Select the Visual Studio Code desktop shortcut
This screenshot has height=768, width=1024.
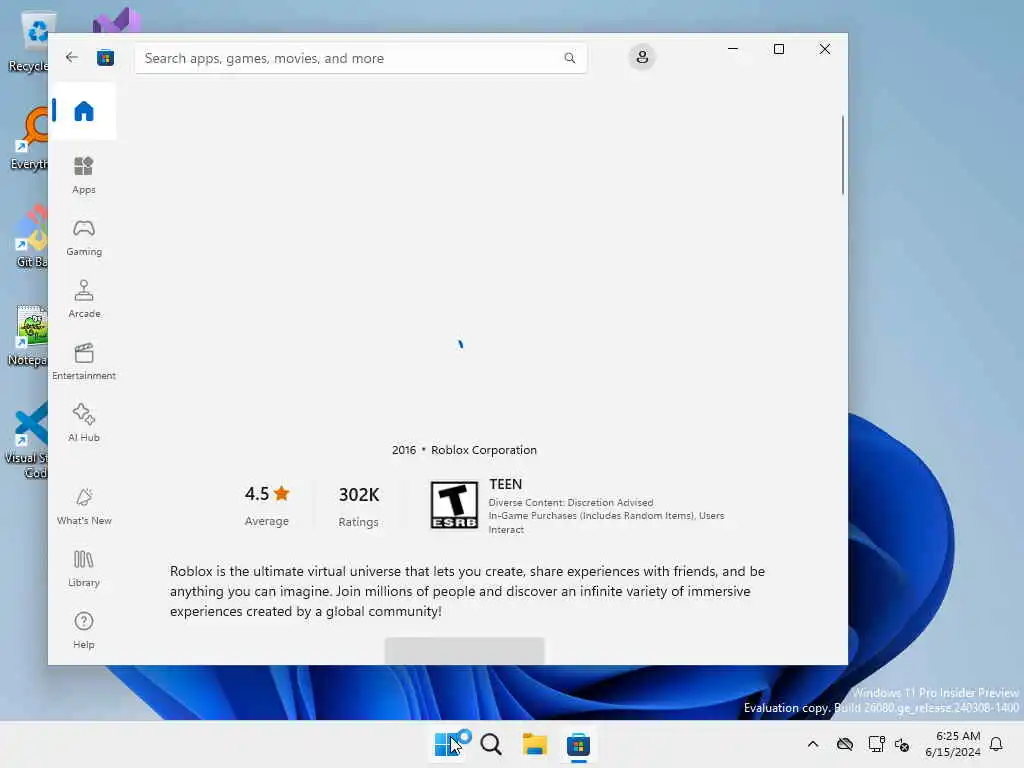(27, 441)
